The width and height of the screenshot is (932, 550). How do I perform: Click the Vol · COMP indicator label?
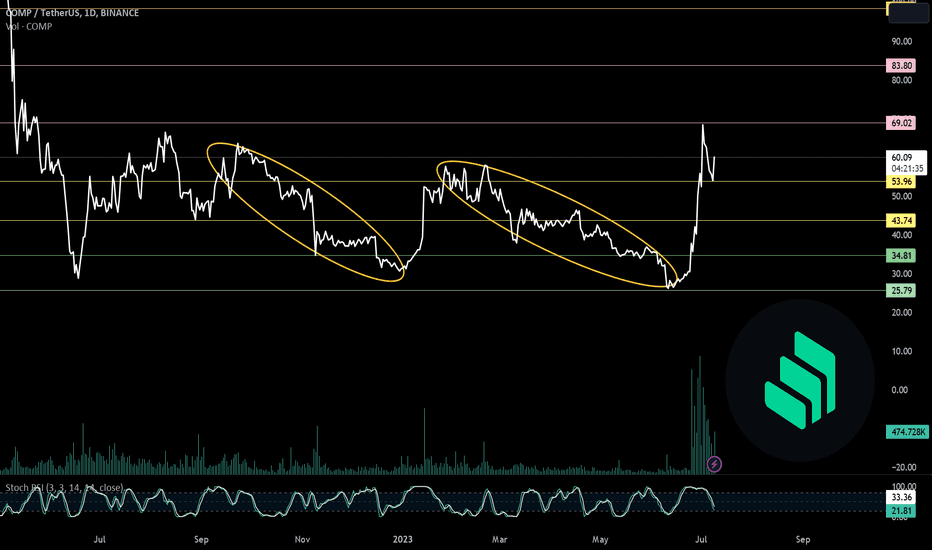(x=29, y=27)
